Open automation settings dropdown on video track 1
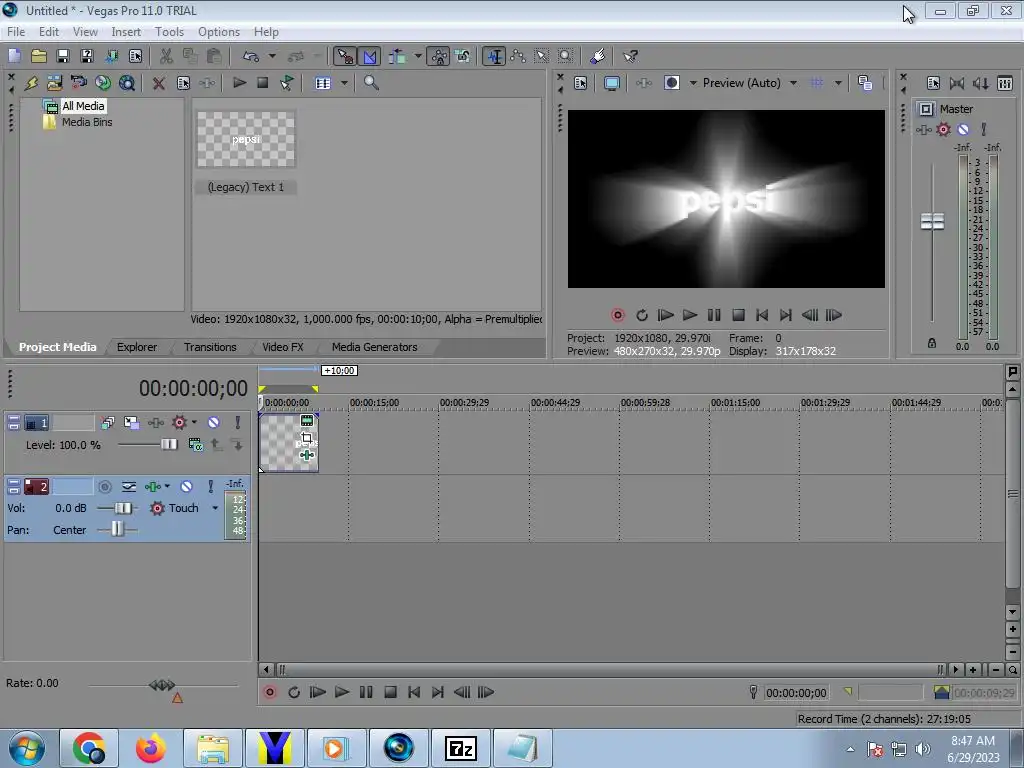This screenshot has width=1024, height=768. click(194, 422)
